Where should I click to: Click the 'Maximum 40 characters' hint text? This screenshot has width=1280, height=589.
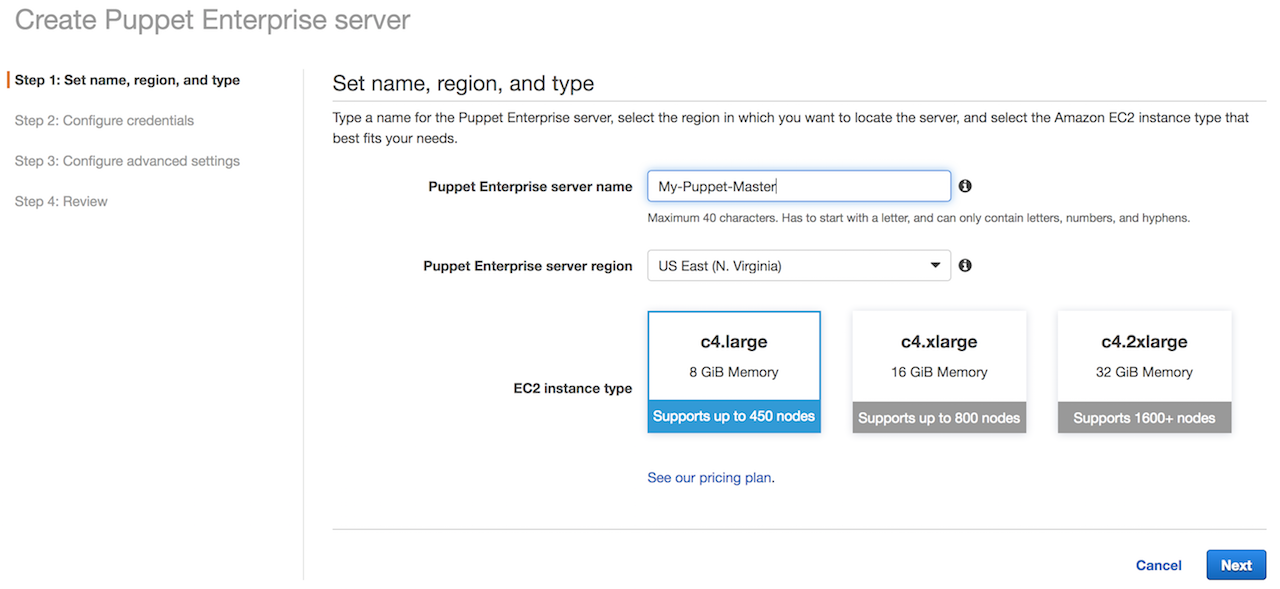(x=919, y=218)
